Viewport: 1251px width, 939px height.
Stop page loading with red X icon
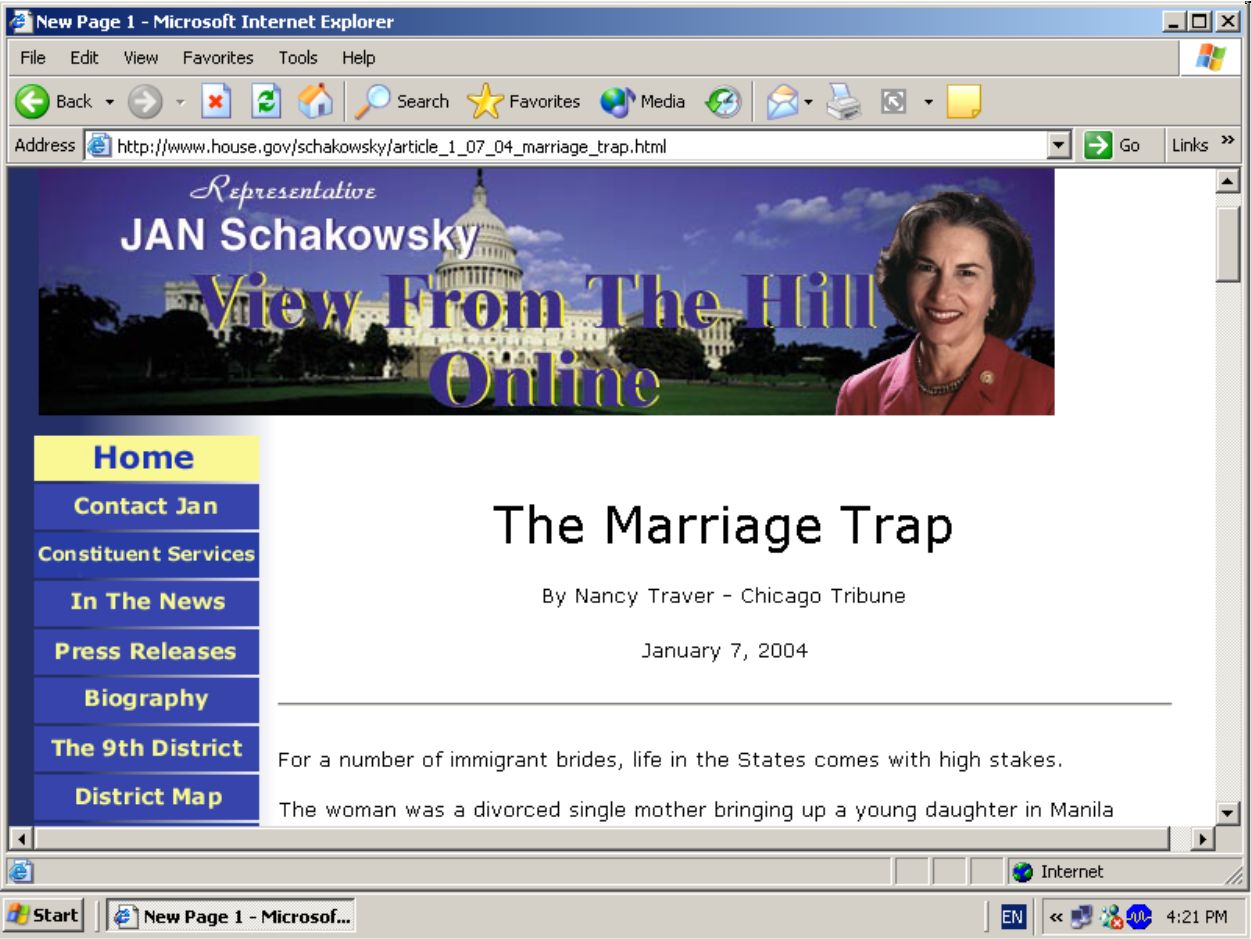tap(215, 101)
